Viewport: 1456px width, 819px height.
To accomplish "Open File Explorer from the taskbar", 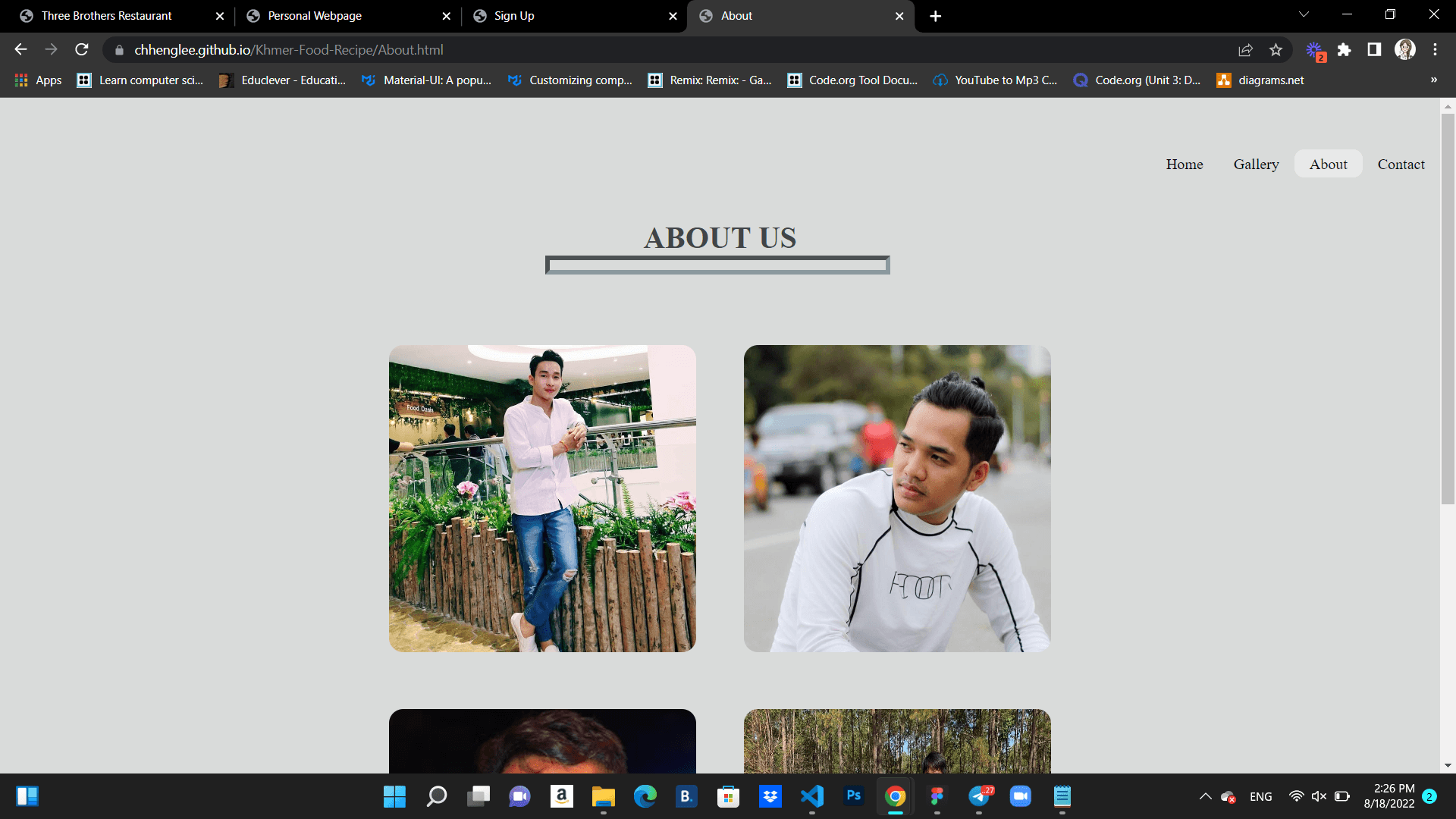I will [604, 796].
